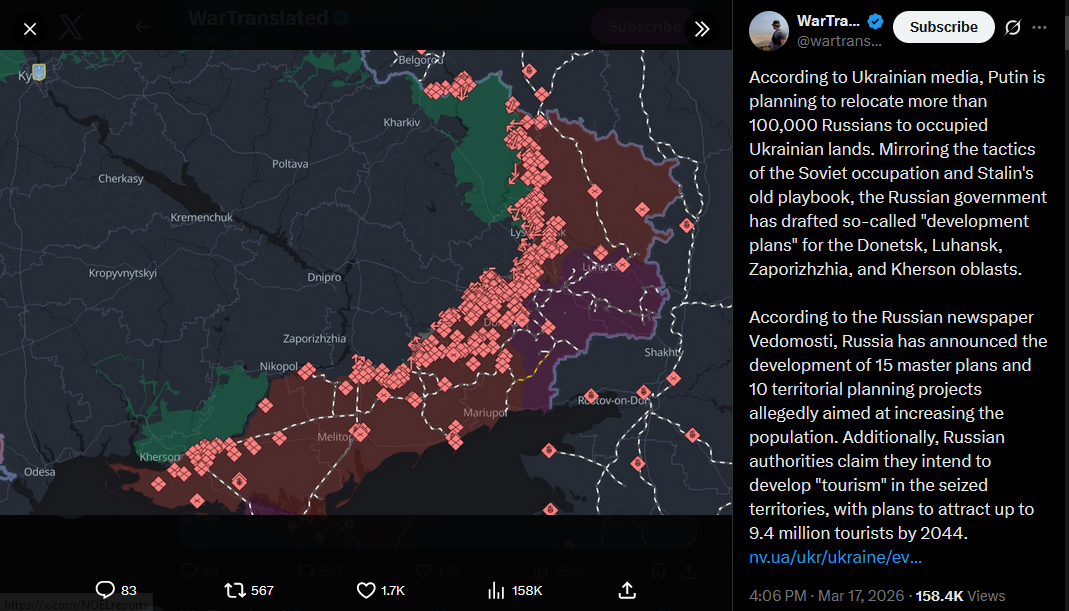
Task: Open the more options three-dot menu
Action: pos(1039,27)
